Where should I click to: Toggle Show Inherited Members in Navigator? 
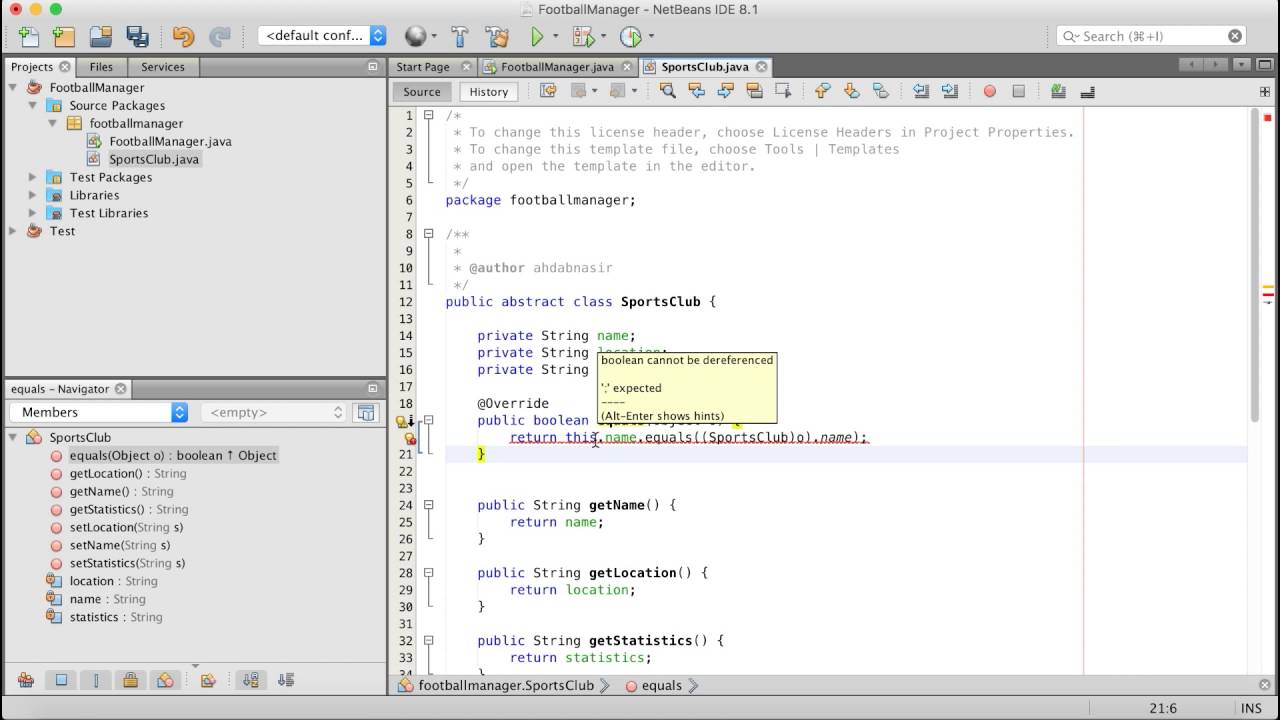coord(26,680)
